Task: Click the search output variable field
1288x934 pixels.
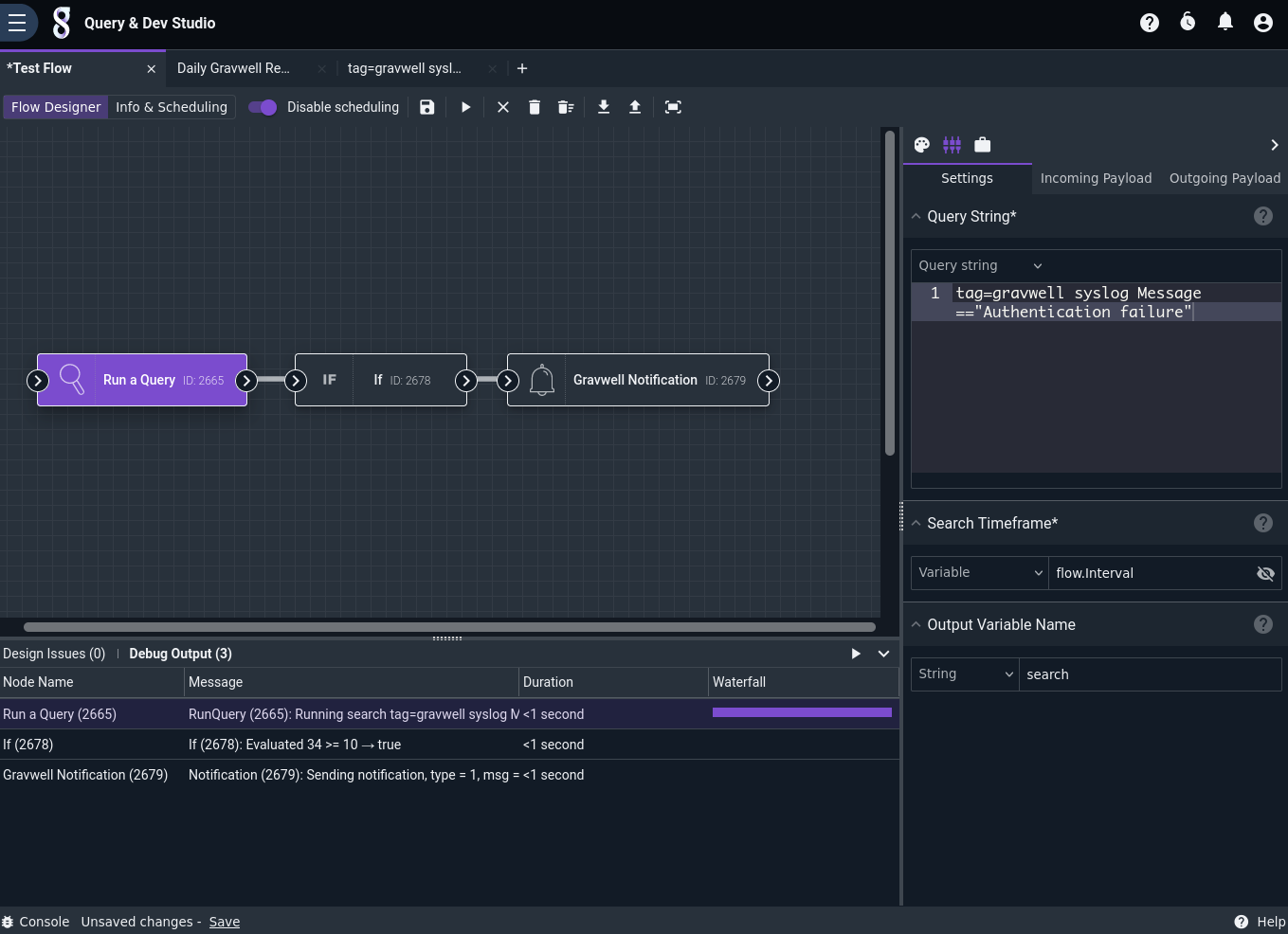Action: coord(1150,674)
